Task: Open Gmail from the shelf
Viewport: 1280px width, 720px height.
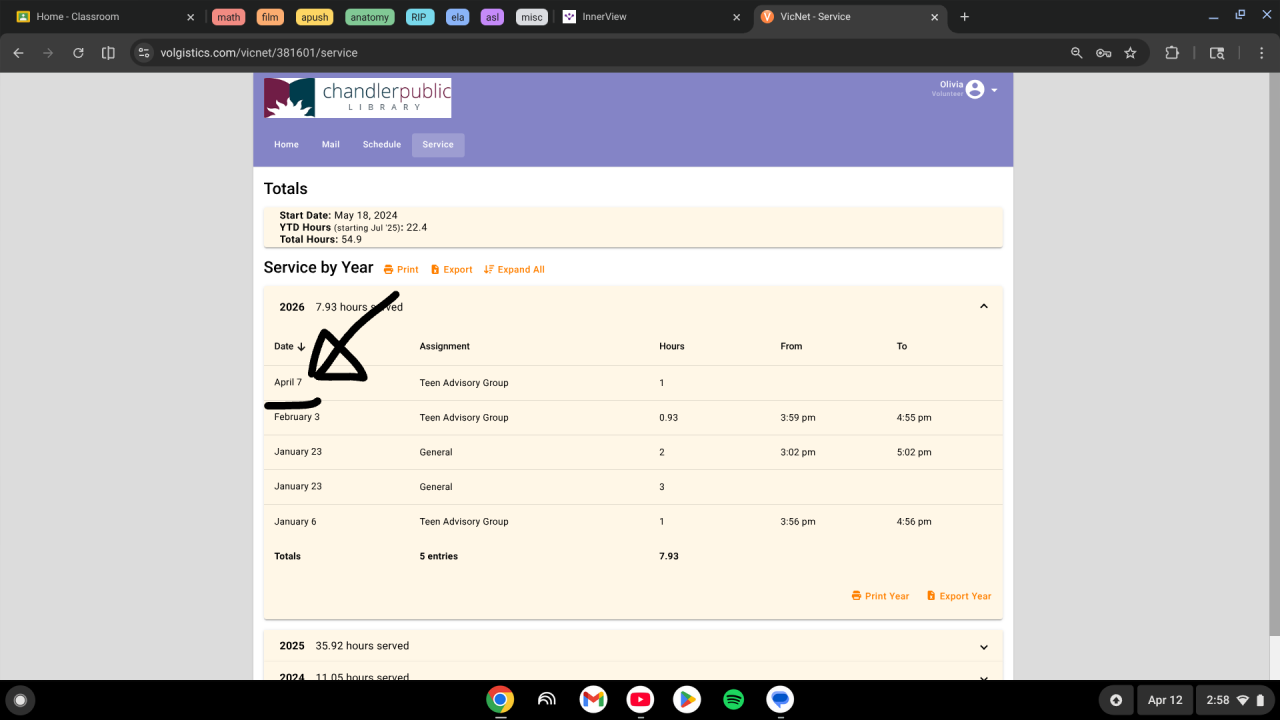Action: click(x=593, y=699)
